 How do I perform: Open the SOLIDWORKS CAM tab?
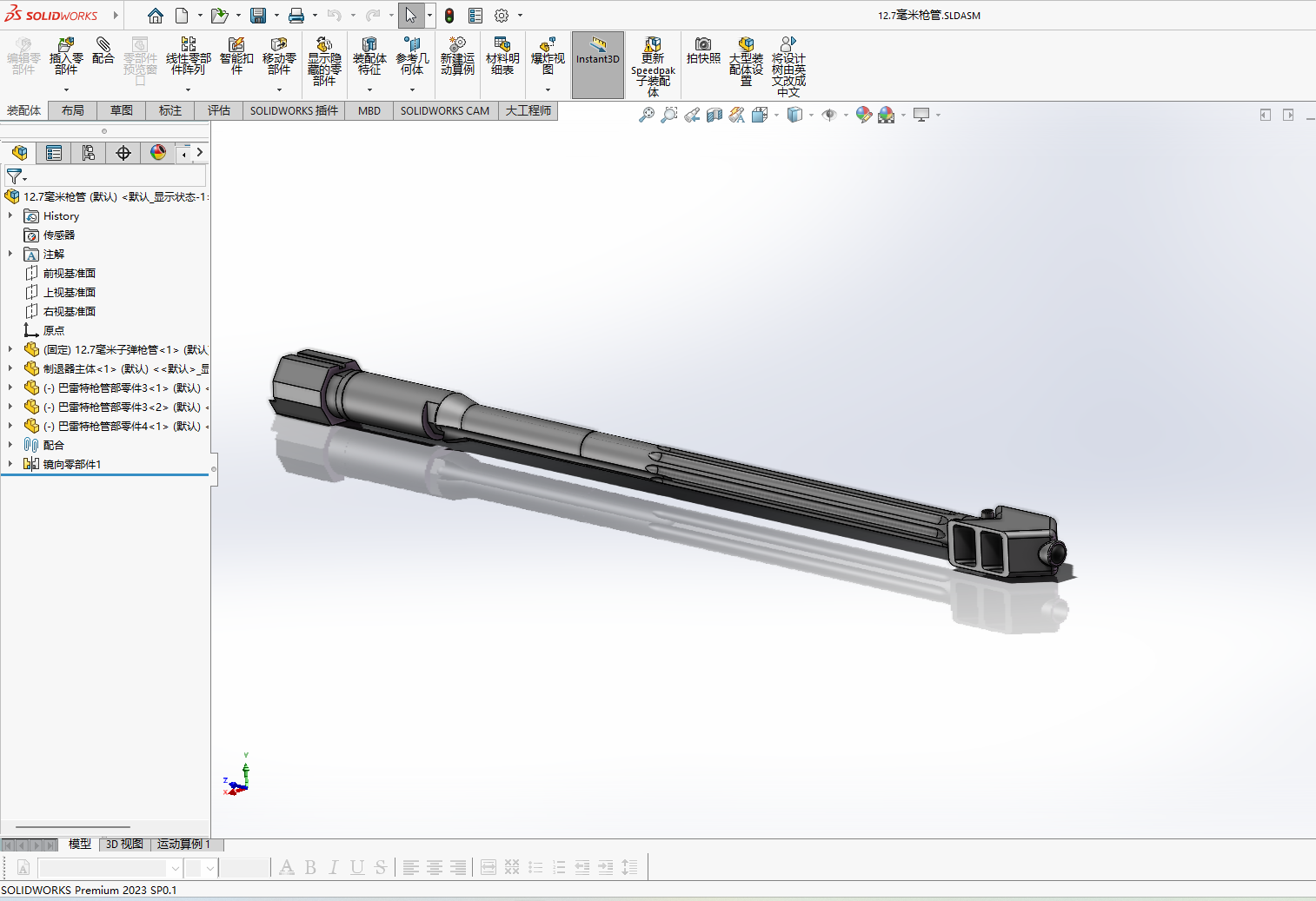click(x=445, y=110)
